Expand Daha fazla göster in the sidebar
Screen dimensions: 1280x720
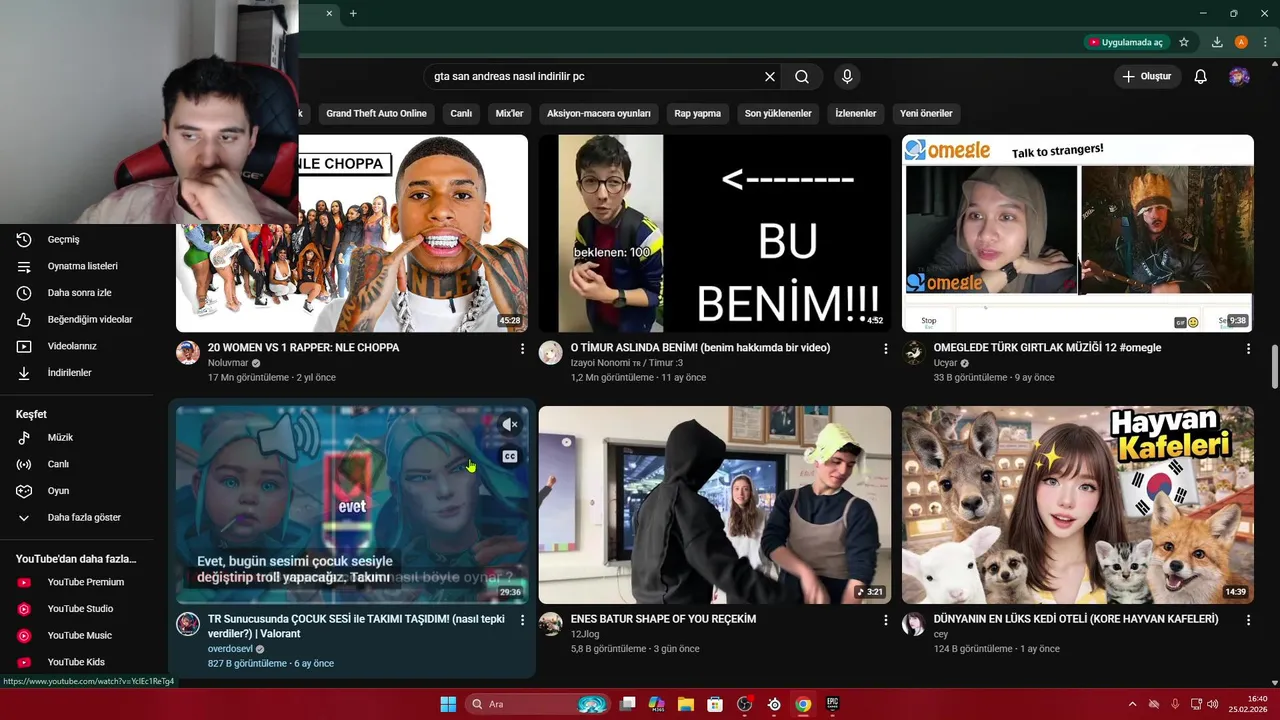tap(84, 517)
